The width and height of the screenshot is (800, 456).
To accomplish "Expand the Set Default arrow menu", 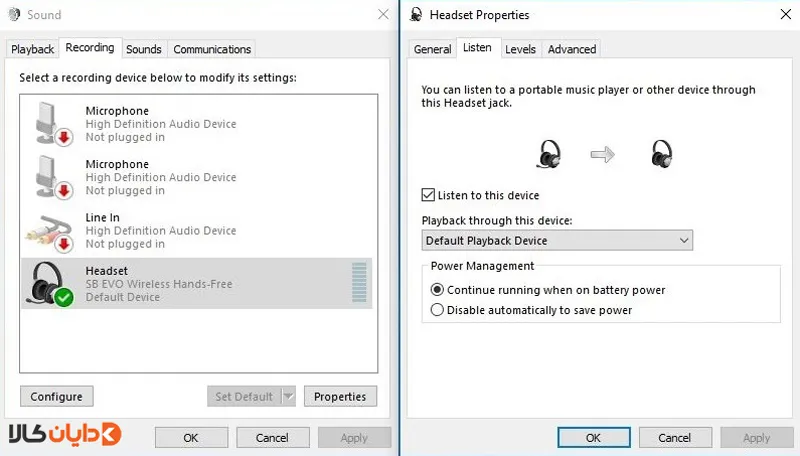I will (289, 396).
